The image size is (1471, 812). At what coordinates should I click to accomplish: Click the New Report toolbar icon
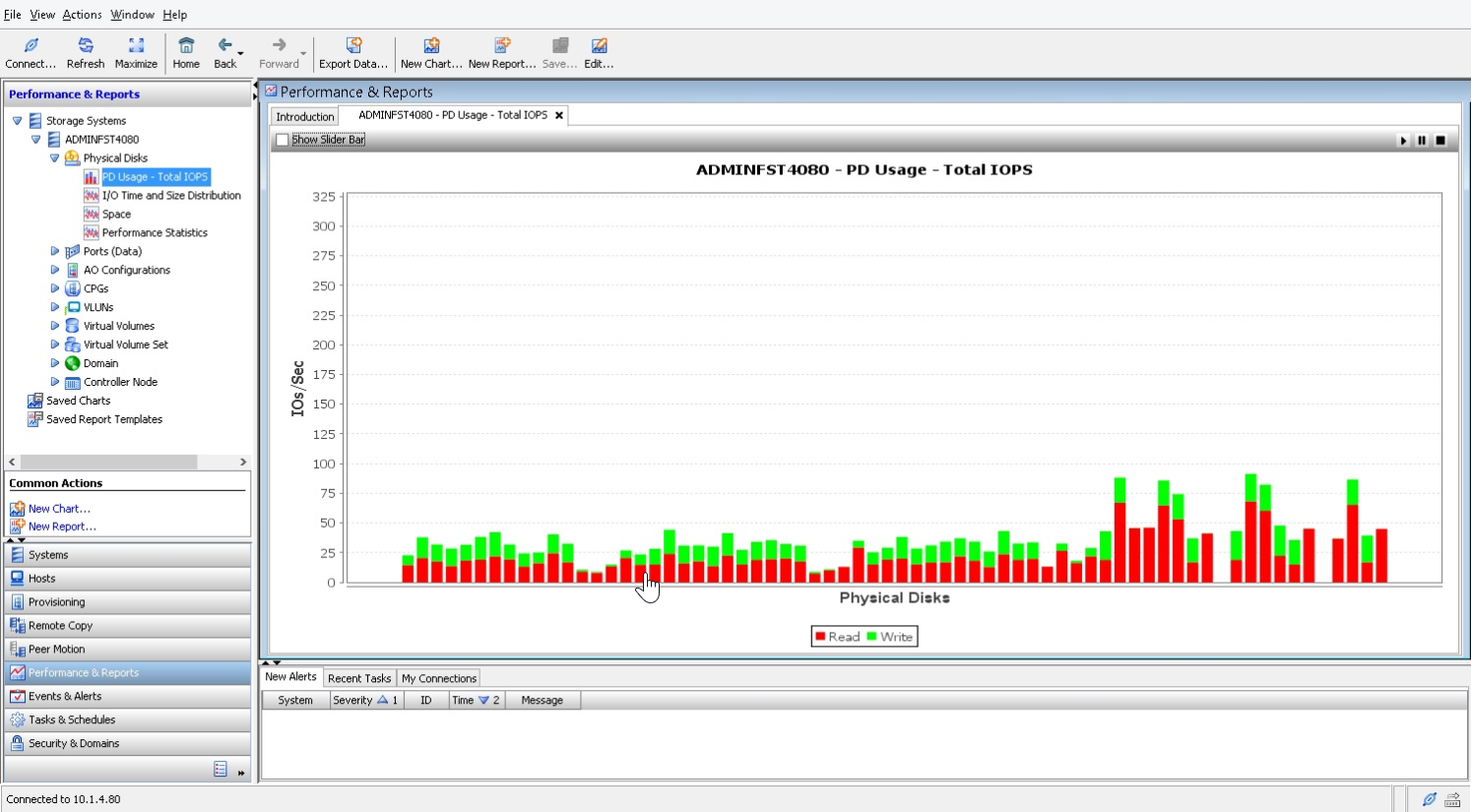501,46
